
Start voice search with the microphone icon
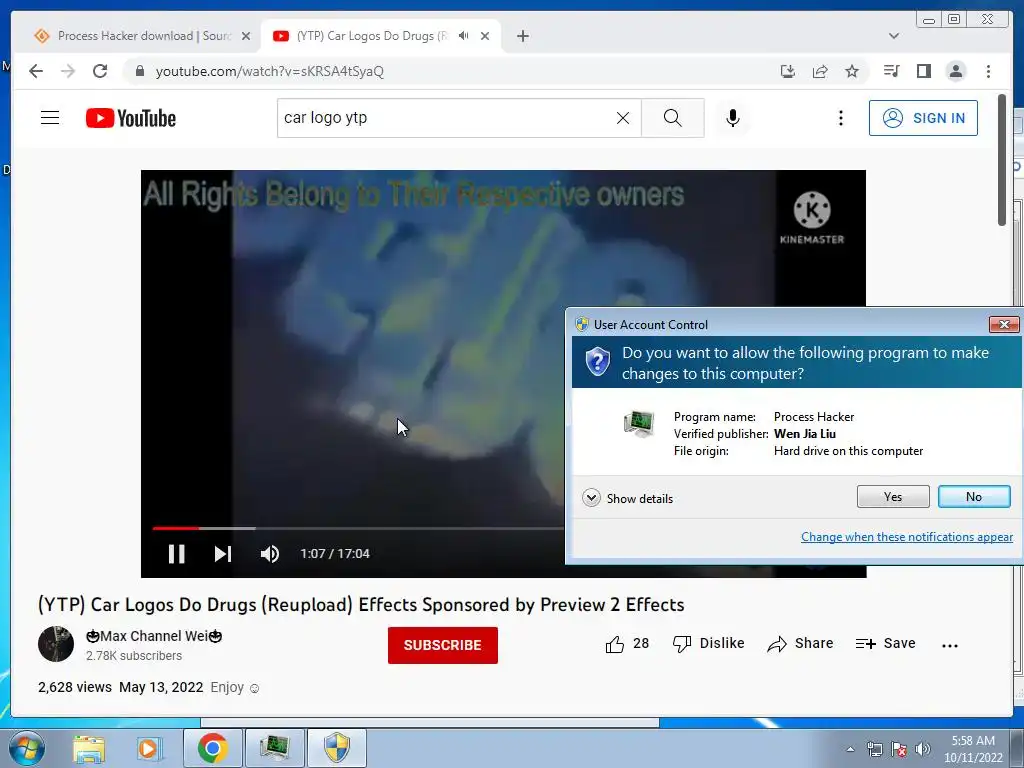tap(733, 118)
